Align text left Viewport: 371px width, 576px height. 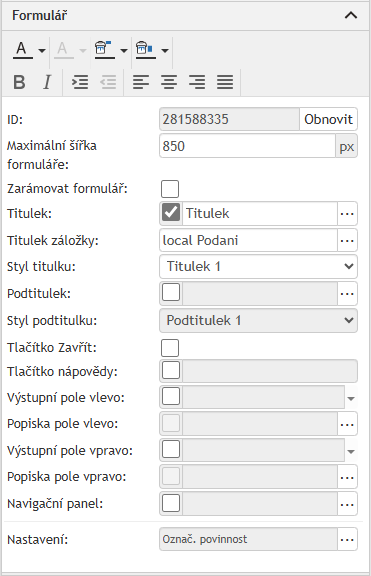point(141,82)
